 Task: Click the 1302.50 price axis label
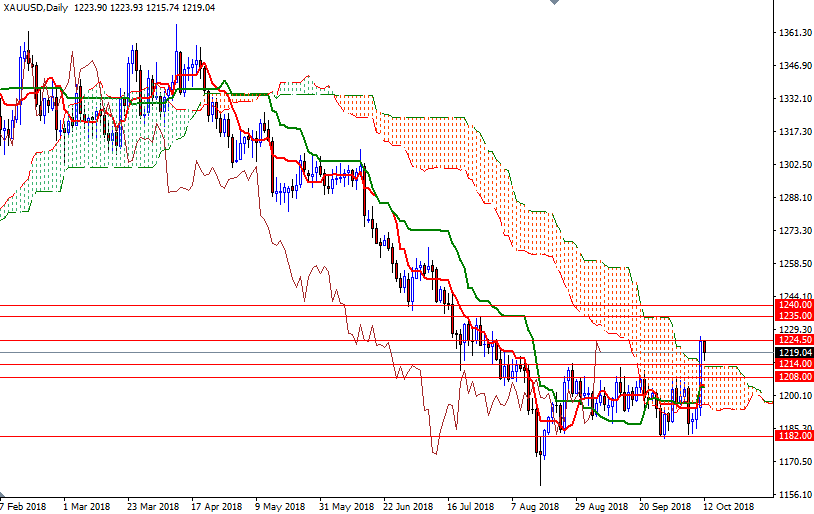pos(793,165)
